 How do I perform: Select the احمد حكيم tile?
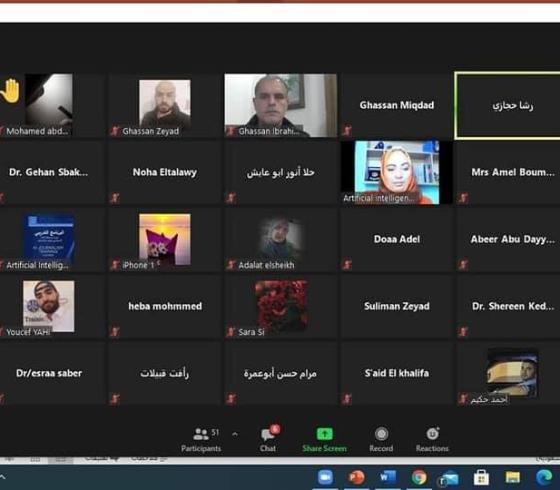coord(508,373)
